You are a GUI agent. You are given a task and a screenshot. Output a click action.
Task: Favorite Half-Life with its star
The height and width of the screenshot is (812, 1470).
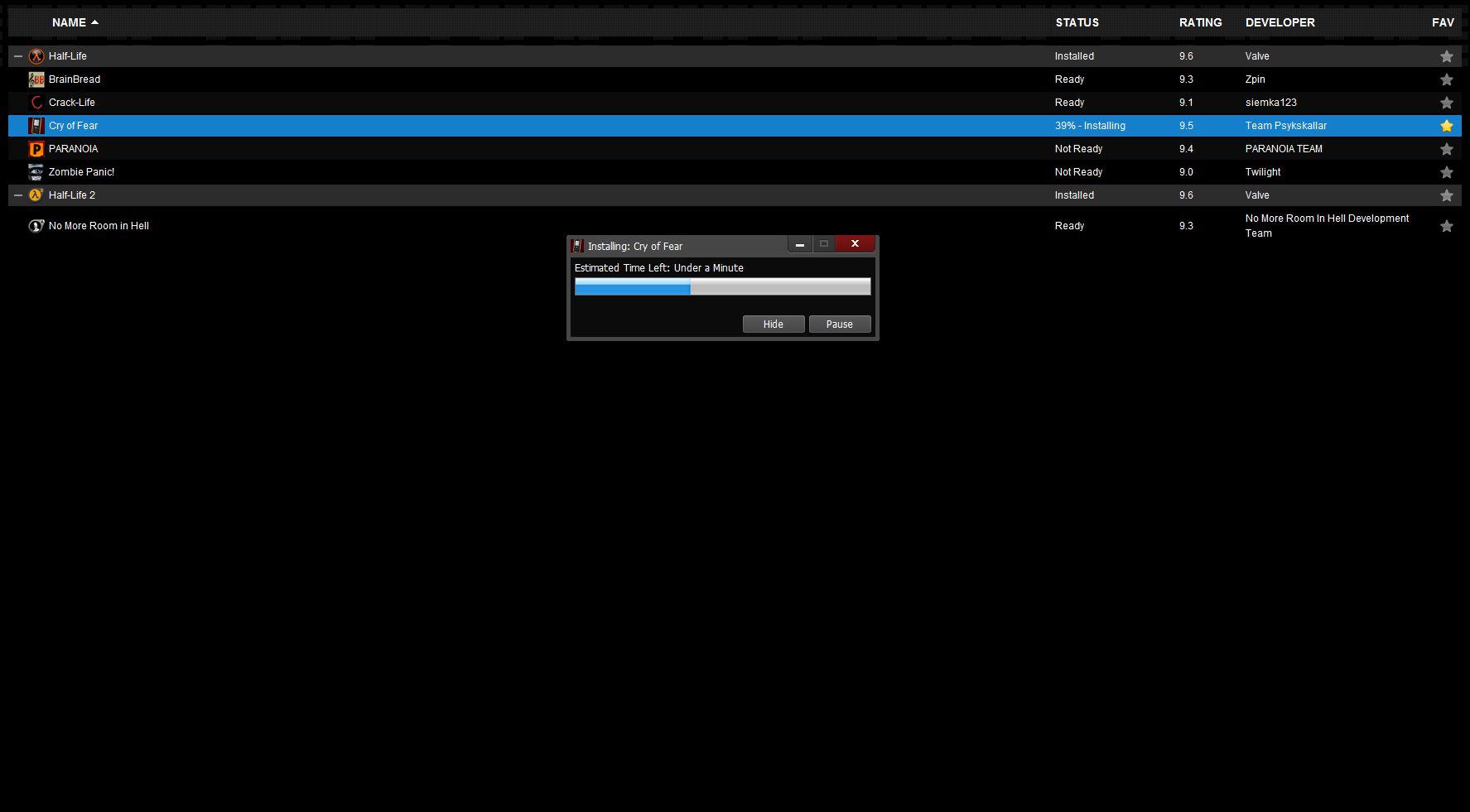[1447, 56]
